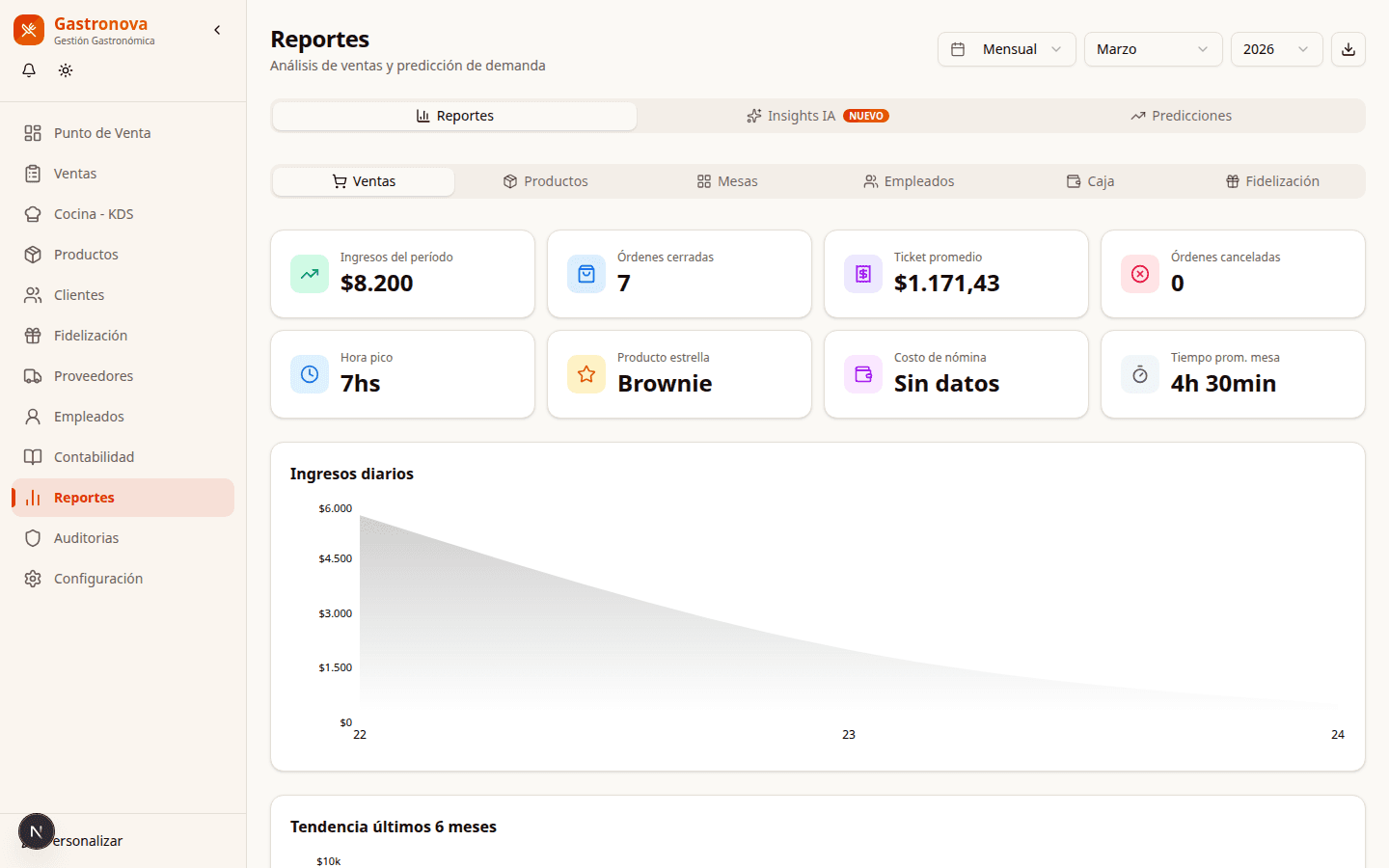Show the Mesas report sub-tab
Viewport: 1389px width, 868px height.
(727, 181)
